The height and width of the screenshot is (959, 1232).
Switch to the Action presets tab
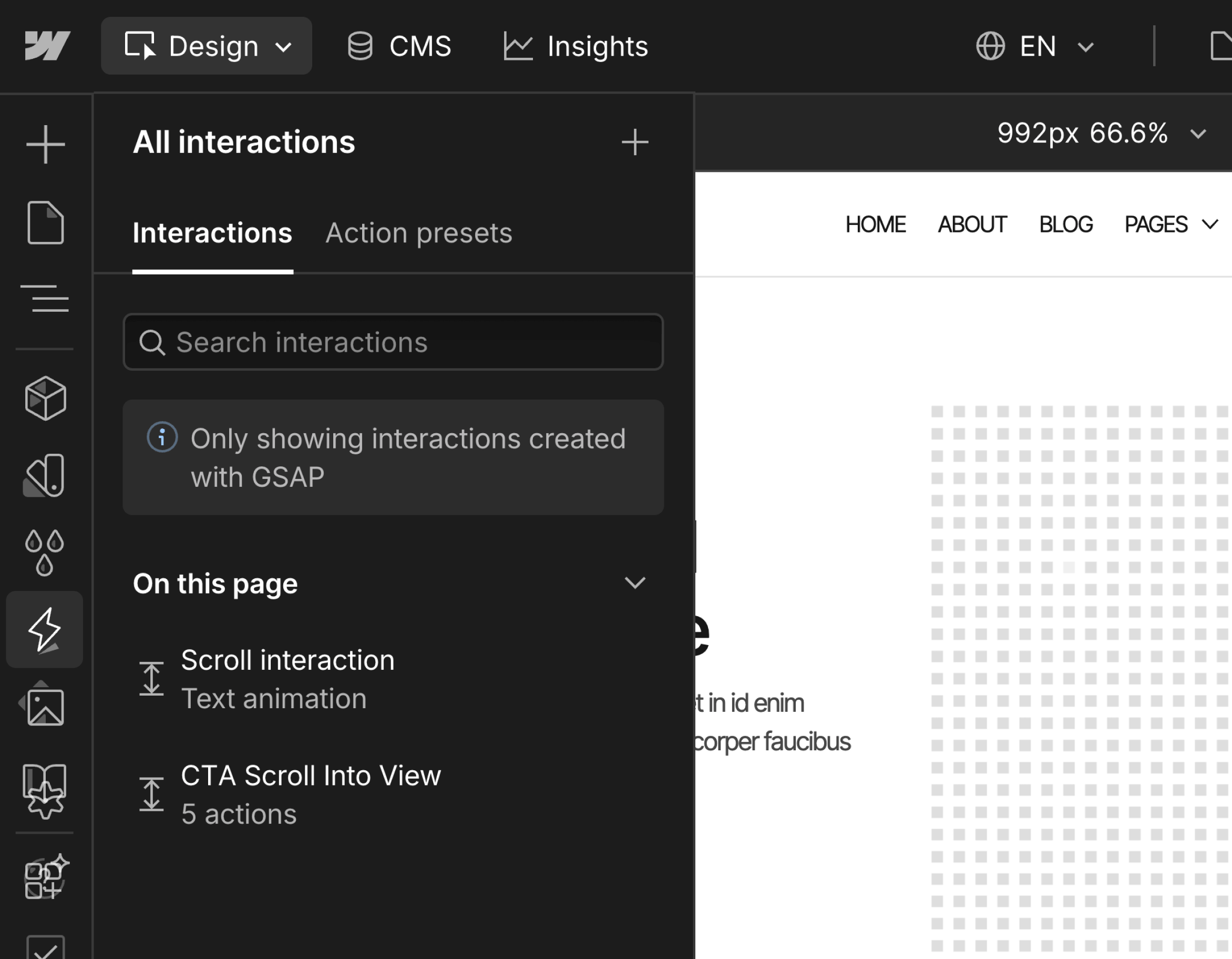pos(418,233)
